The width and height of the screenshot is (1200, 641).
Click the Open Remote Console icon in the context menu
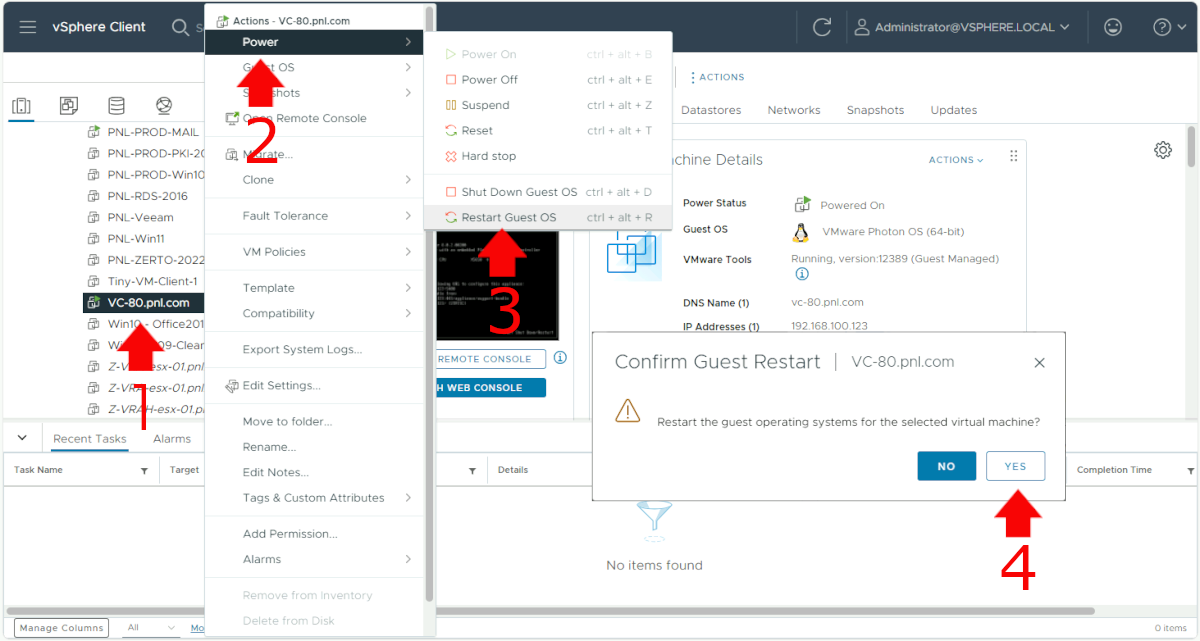click(232, 119)
